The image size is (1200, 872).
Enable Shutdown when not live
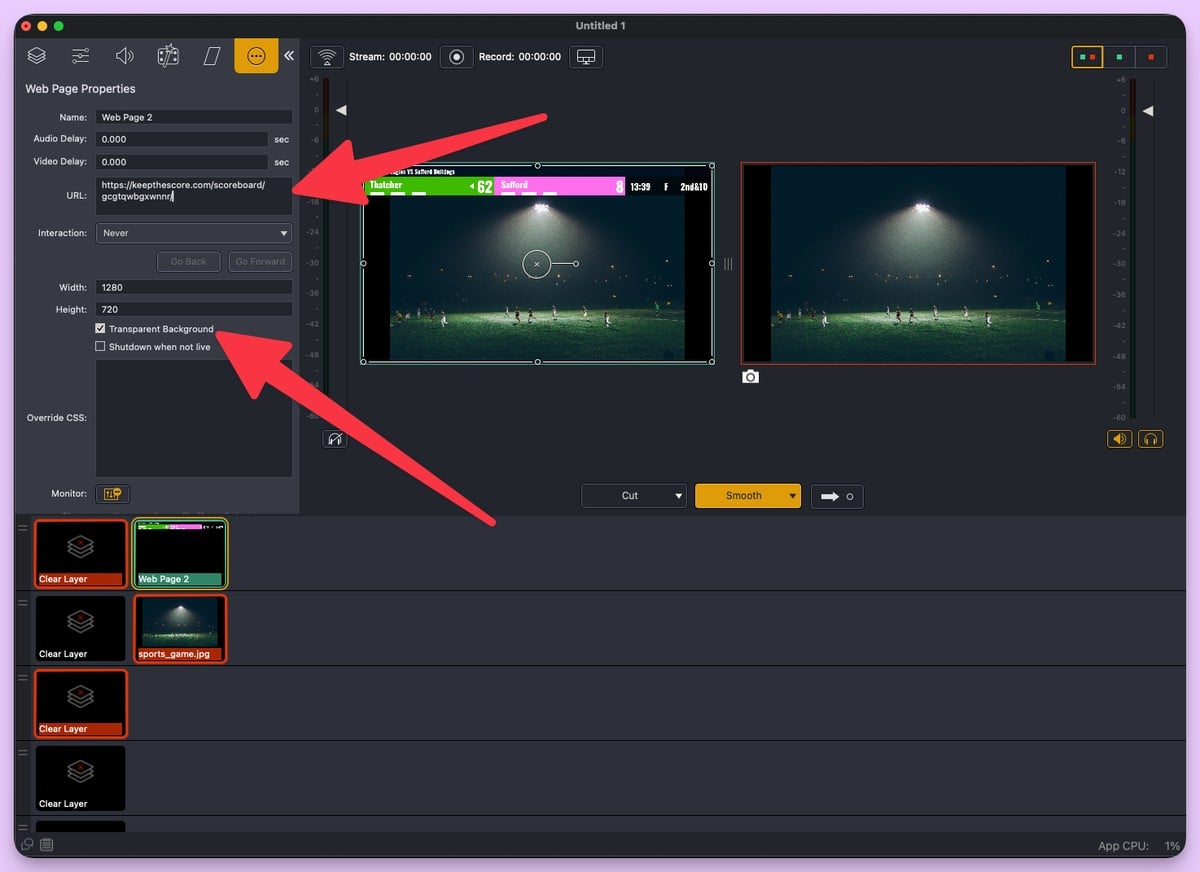[x=101, y=346]
